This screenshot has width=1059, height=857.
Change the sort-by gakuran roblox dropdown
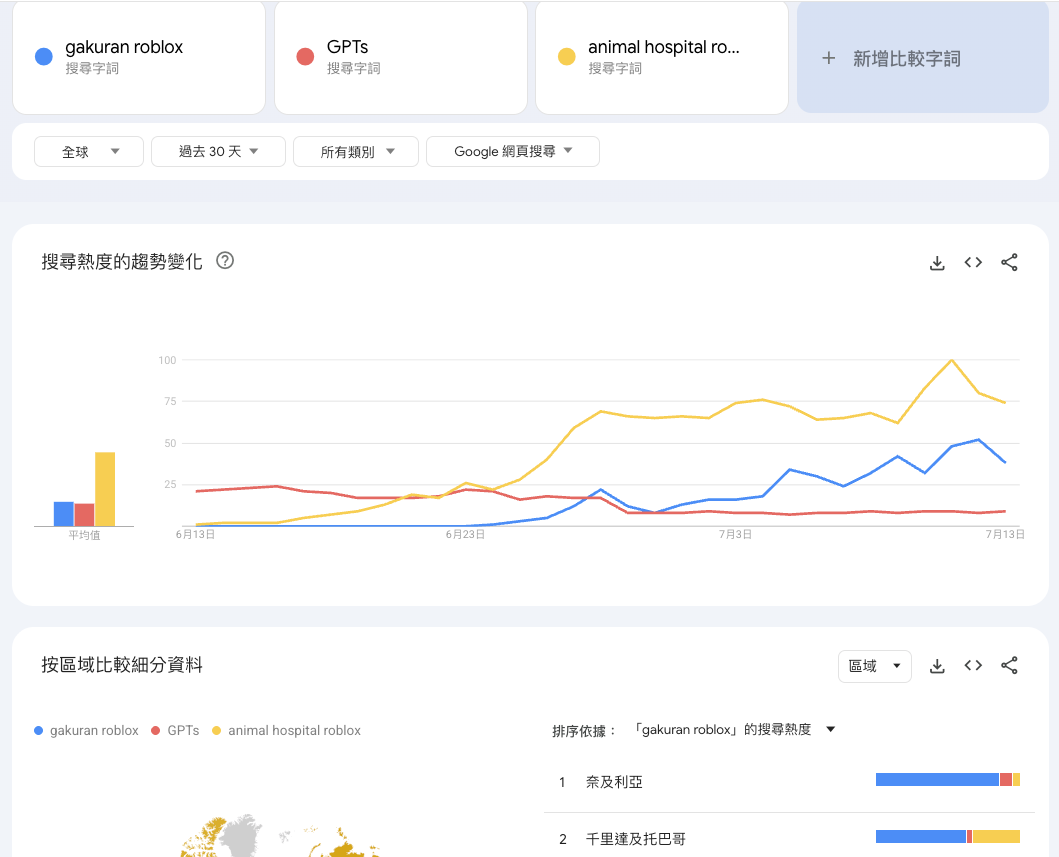tap(734, 729)
